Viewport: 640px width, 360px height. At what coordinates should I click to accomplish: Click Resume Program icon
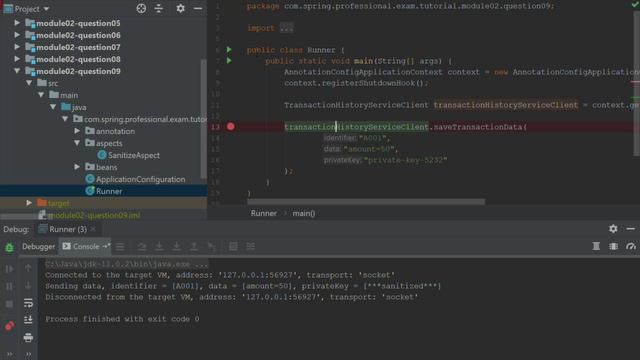click(9, 269)
